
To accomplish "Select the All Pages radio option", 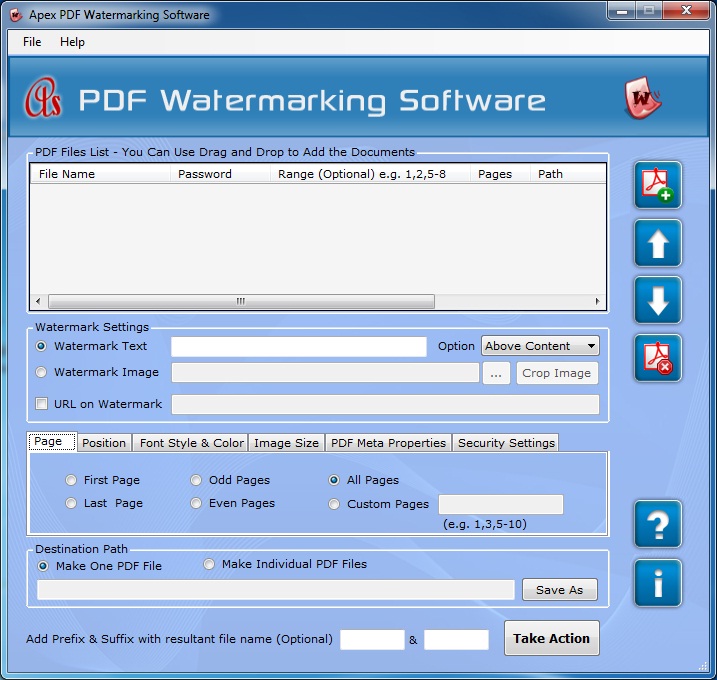I will [x=334, y=480].
